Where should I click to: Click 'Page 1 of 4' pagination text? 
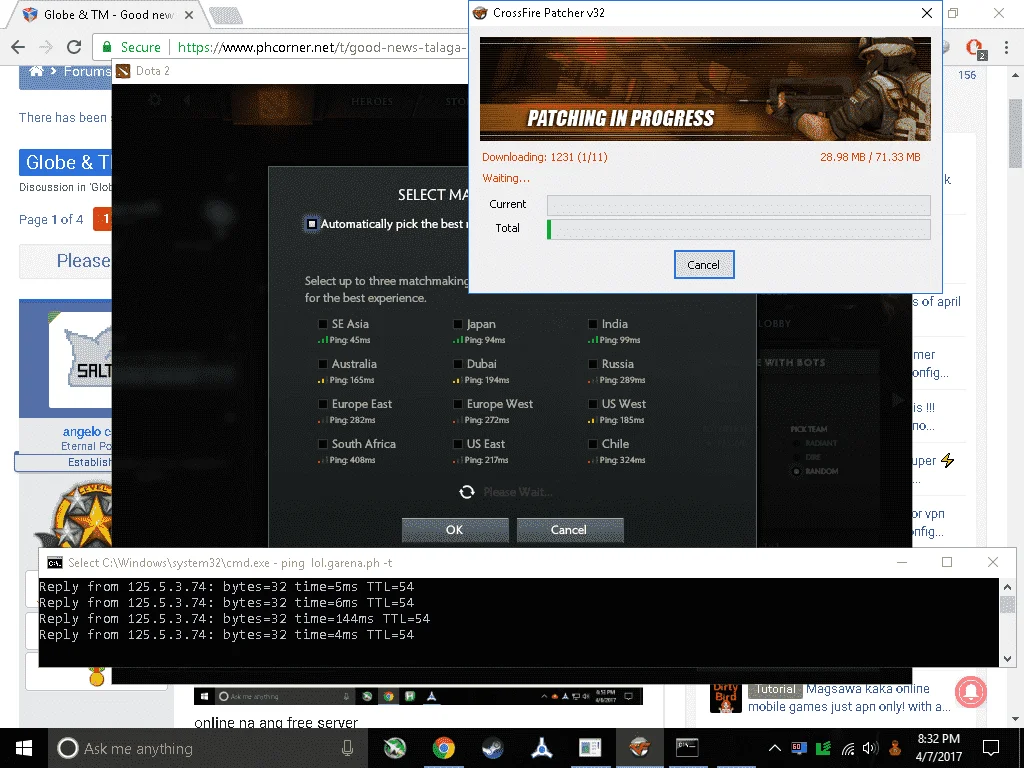(51, 219)
